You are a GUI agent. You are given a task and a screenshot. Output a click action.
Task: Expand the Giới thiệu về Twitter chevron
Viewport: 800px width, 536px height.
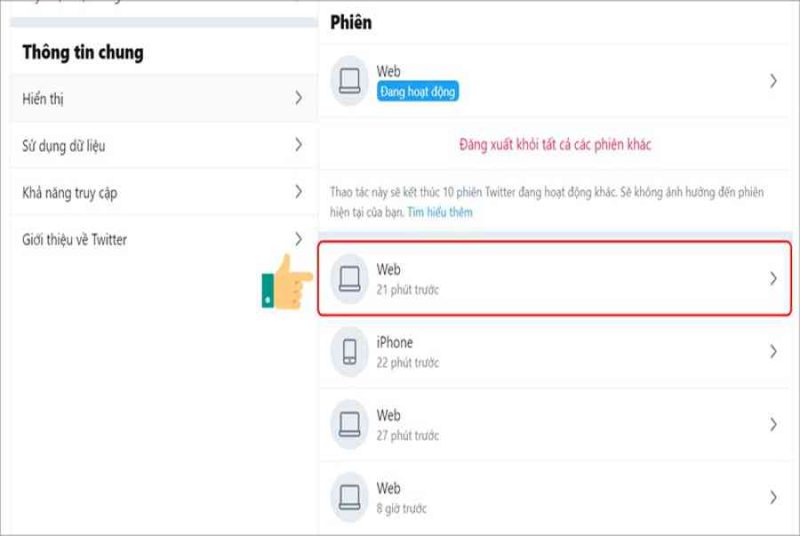[298, 239]
